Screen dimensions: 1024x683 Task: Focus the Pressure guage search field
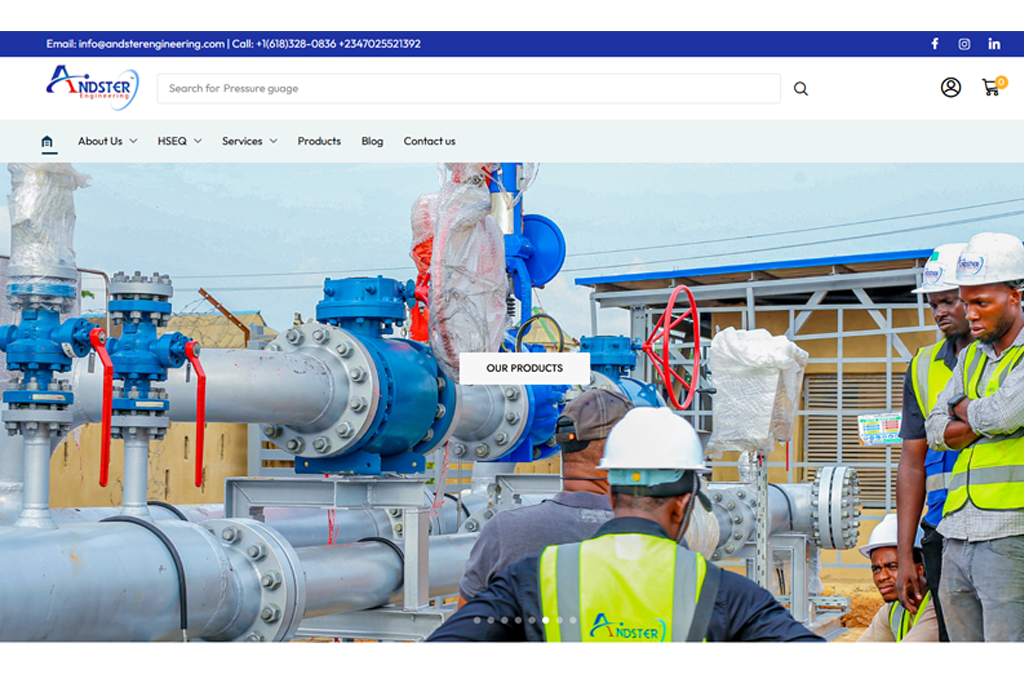[x=469, y=89]
